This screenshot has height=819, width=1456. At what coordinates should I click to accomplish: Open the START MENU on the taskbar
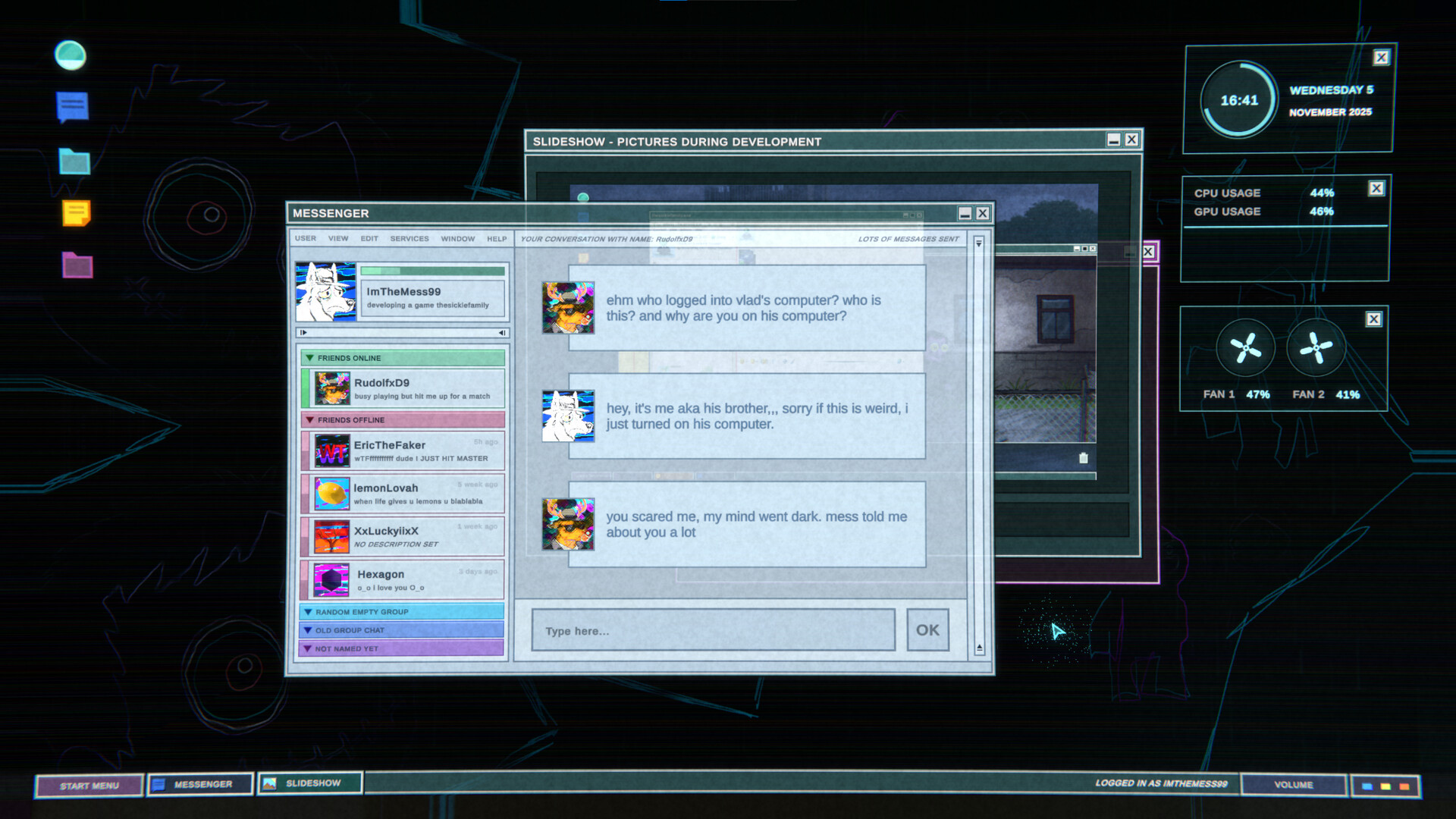coord(89,786)
